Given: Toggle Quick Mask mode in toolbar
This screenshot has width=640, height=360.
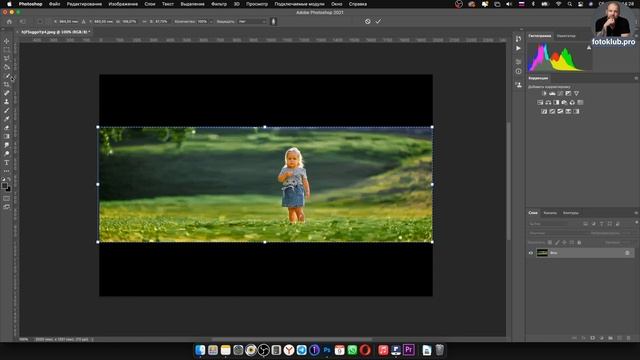Looking at the screenshot, I should (7, 198).
